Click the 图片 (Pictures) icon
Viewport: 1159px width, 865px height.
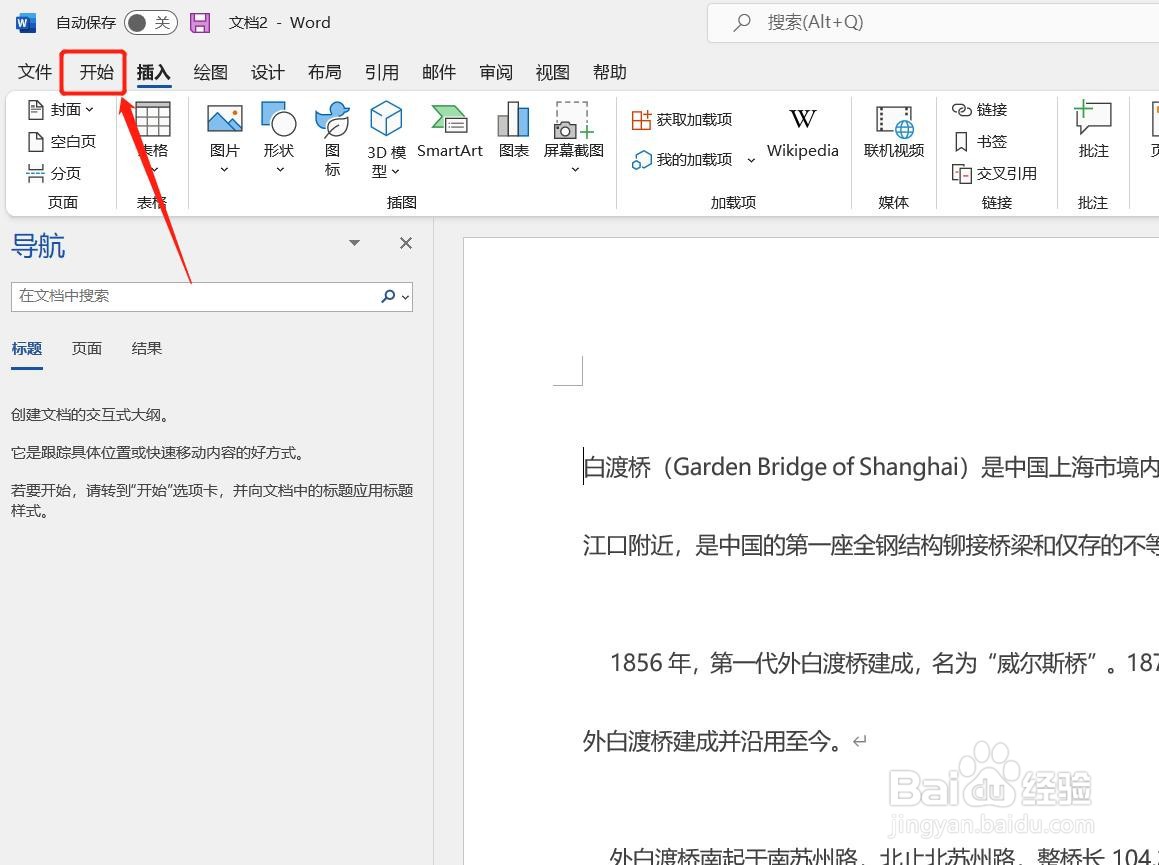coord(225,119)
